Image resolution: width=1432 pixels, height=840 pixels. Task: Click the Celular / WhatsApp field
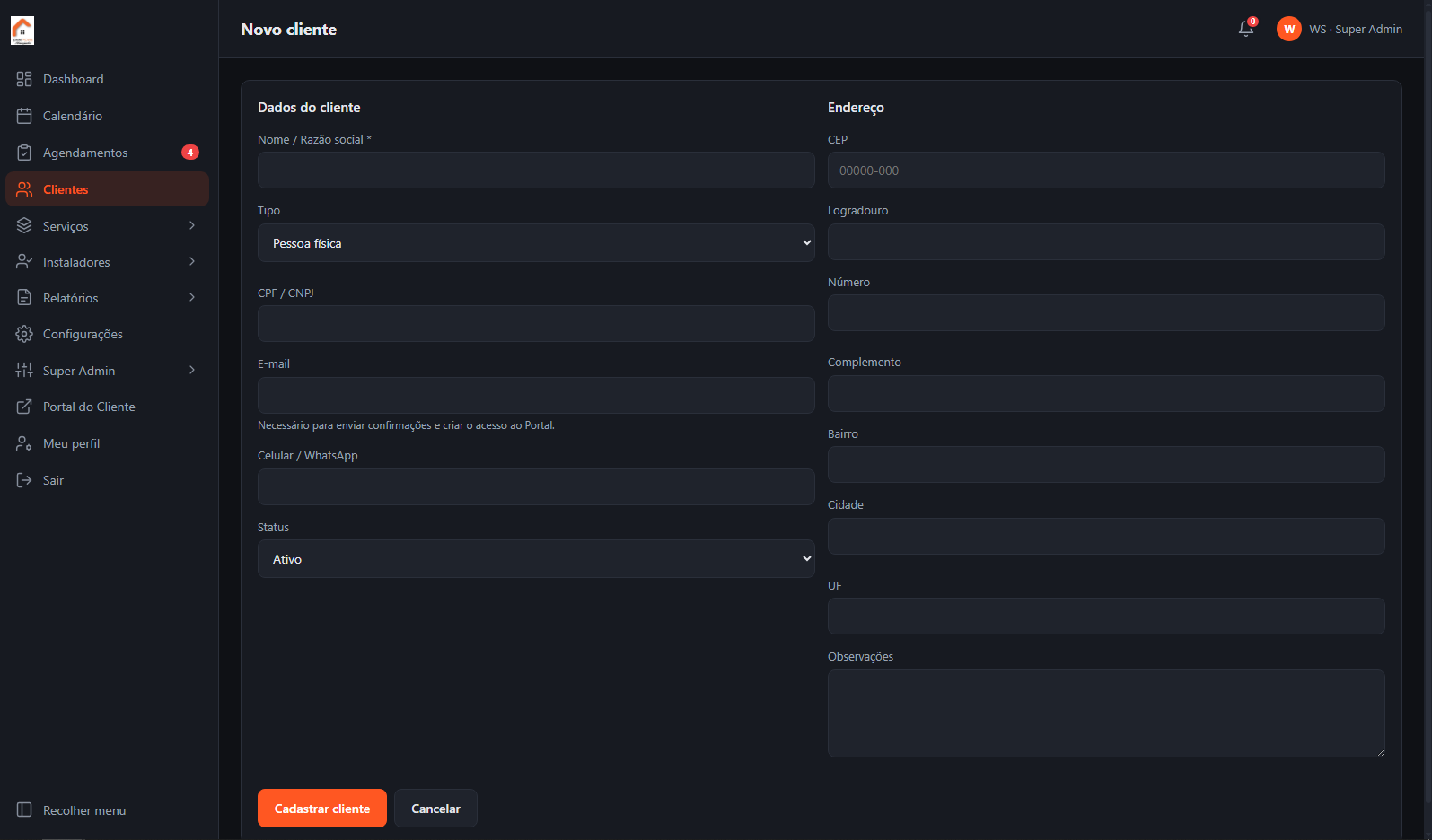coord(536,486)
